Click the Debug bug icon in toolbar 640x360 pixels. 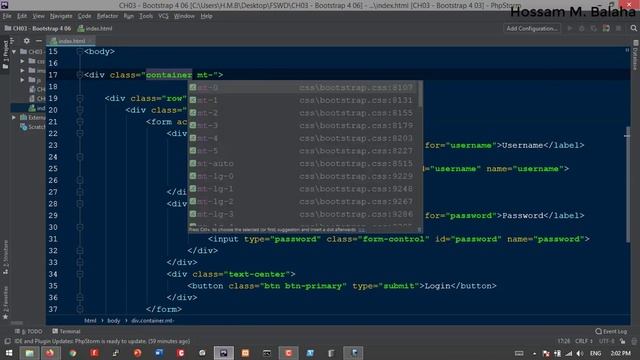click(582, 28)
